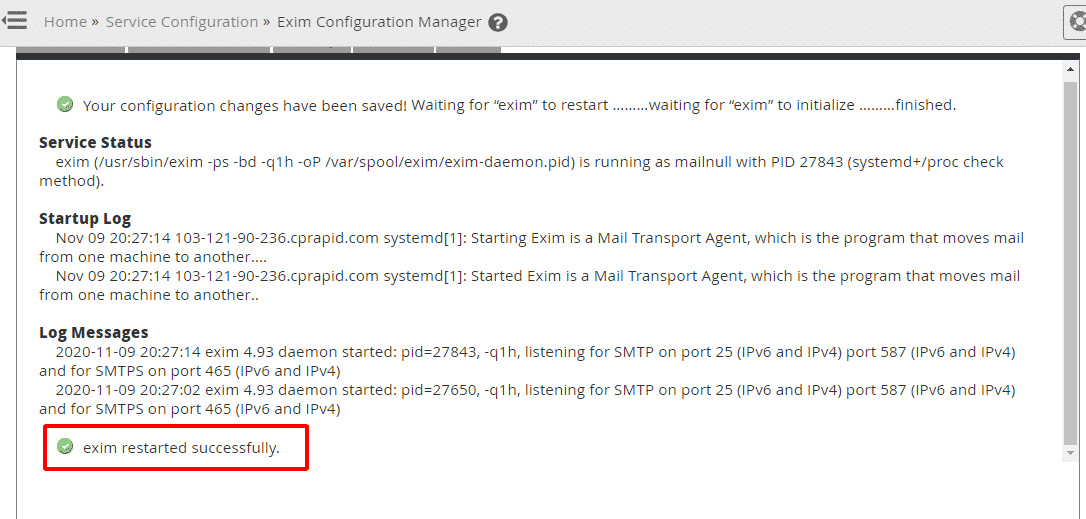1086x519 pixels.
Task: Click the 'exim restarted successfully' message
Action: coord(181,448)
